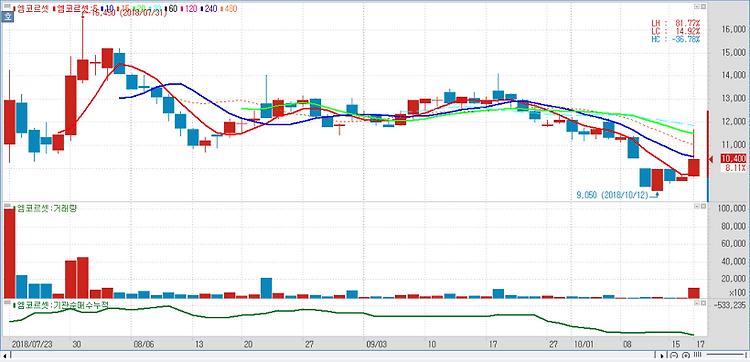Click the 13,000 price axis label

(x=733, y=99)
